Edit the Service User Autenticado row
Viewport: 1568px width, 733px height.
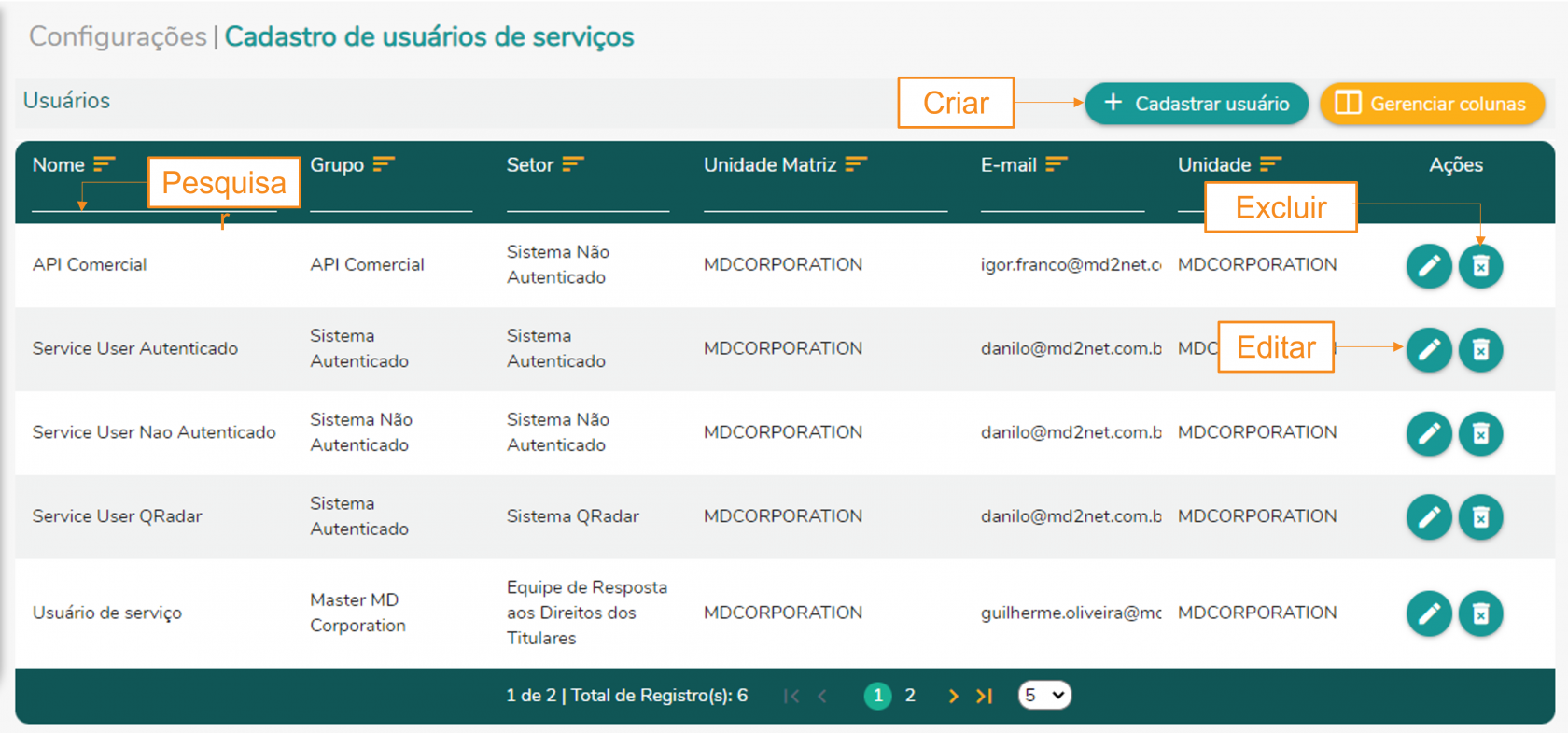click(x=1429, y=349)
